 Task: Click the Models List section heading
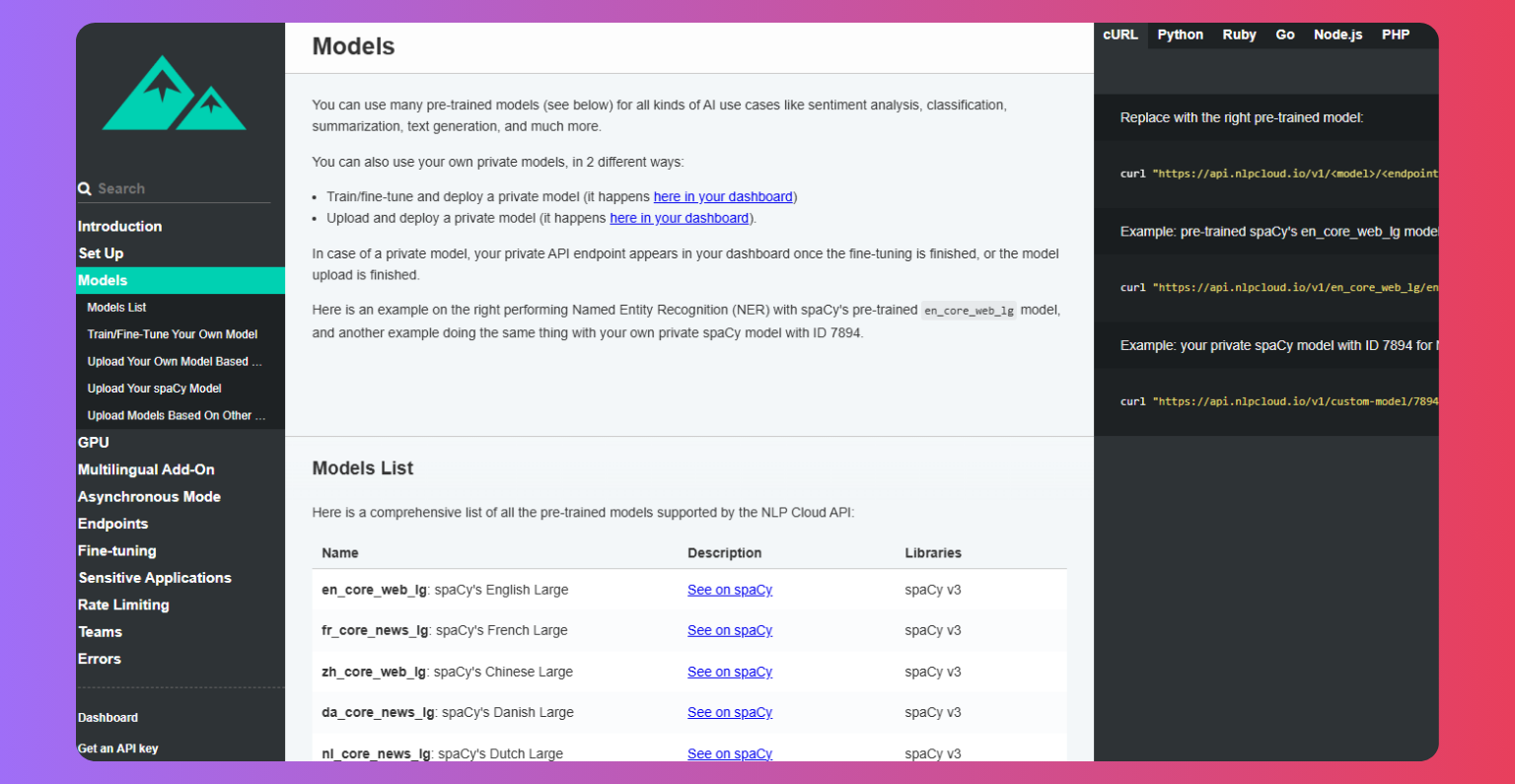point(363,468)
